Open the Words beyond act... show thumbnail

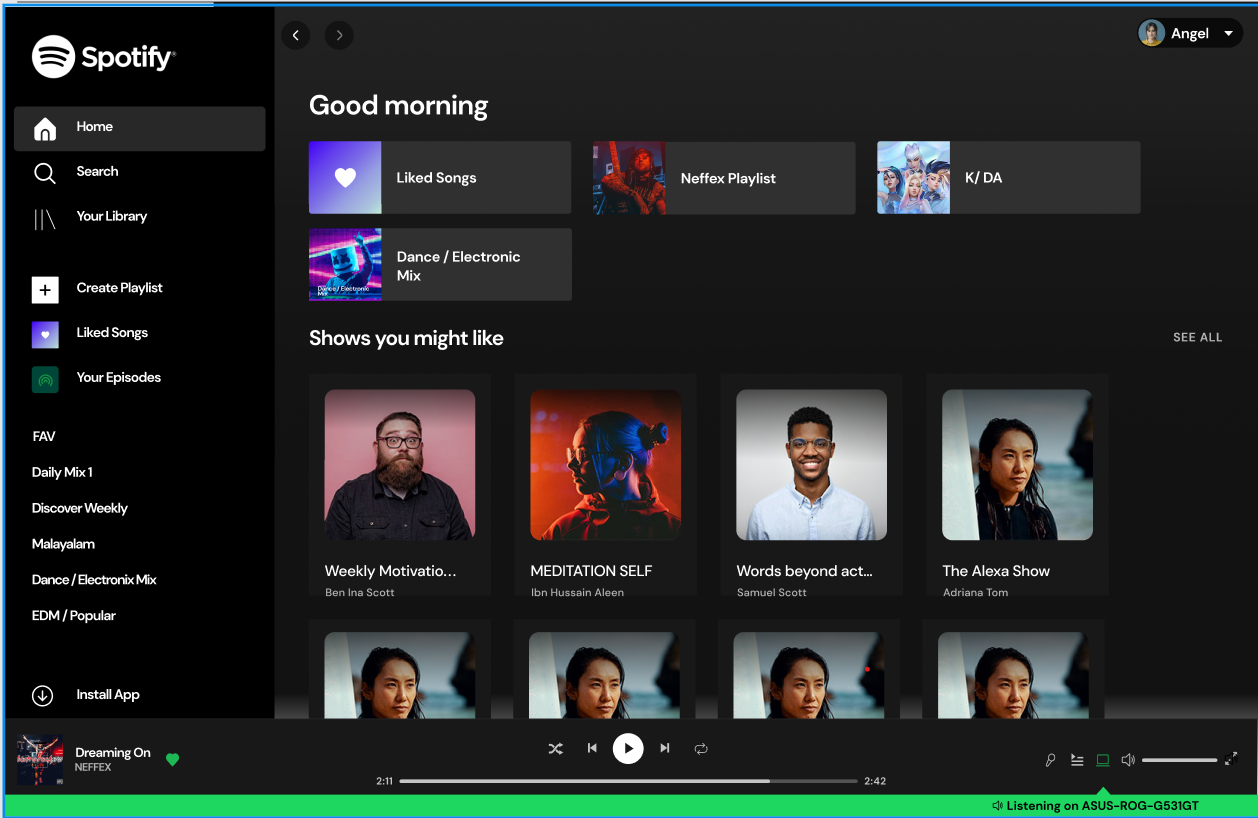pos(812,465)
